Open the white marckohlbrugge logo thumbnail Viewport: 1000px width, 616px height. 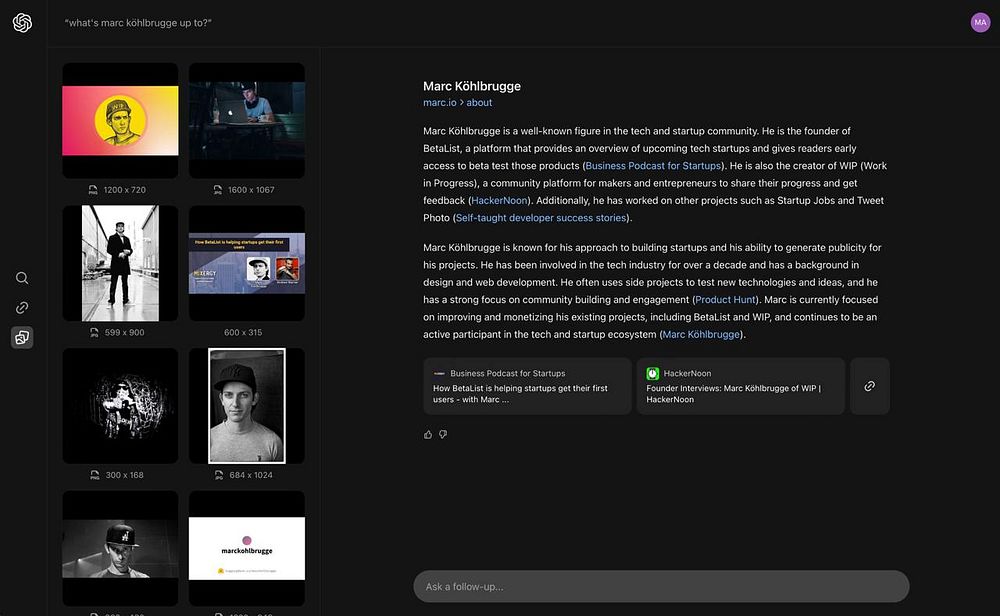pyautogui.click(x=247, y=548)
